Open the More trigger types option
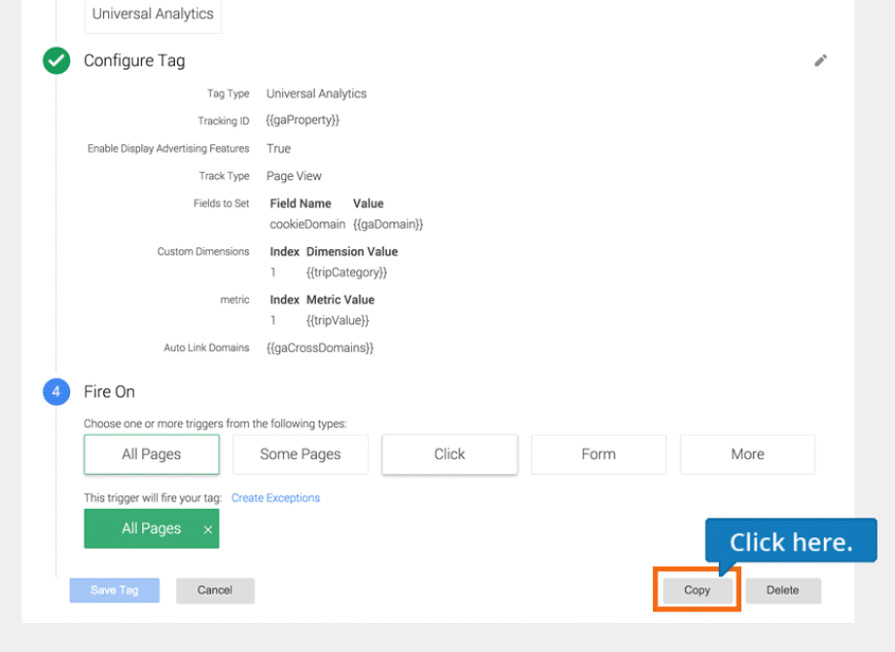Screen dimensions: 895x652 748,454
